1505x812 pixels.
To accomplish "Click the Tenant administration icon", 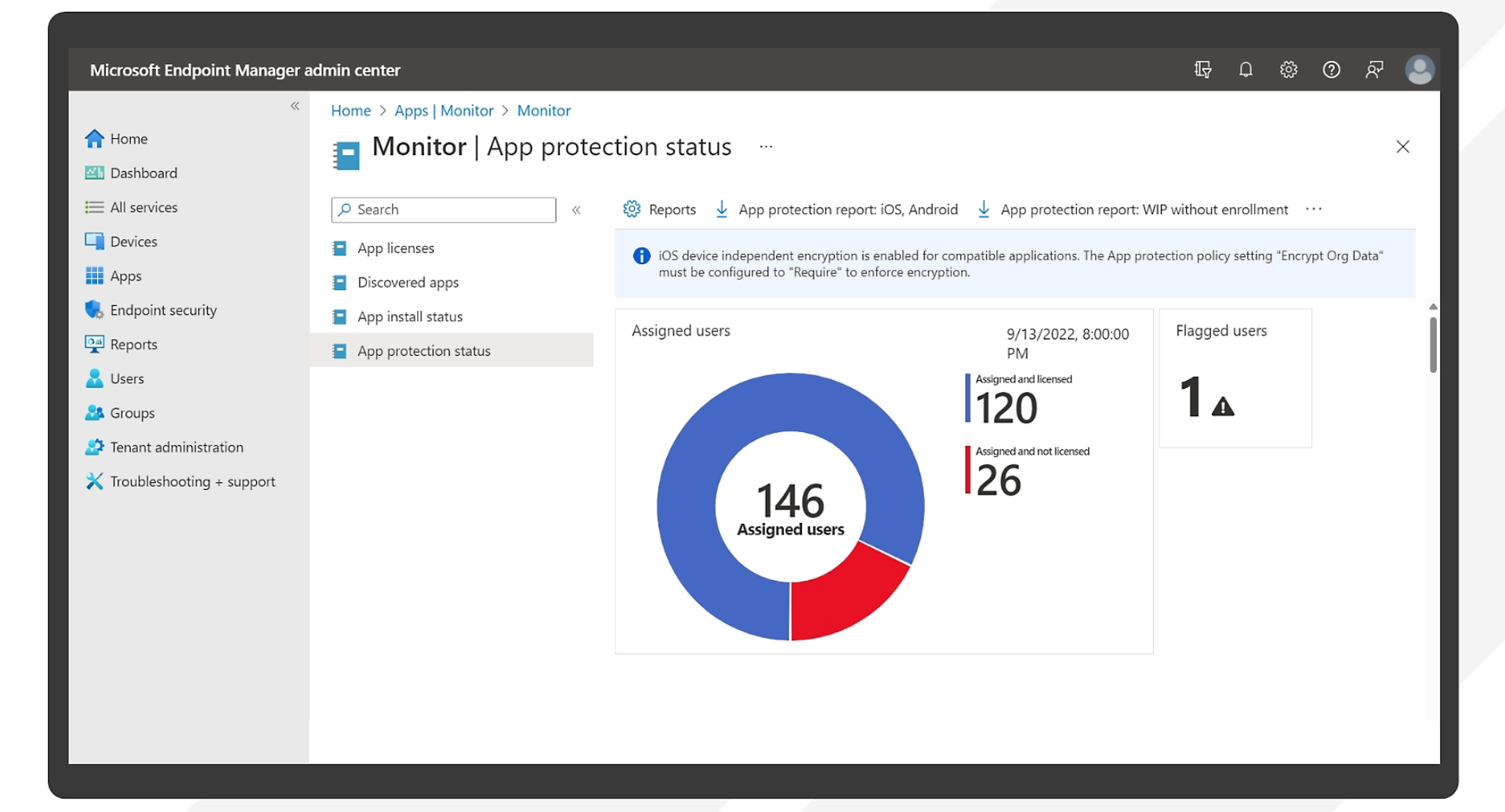I will click(94, 447).
